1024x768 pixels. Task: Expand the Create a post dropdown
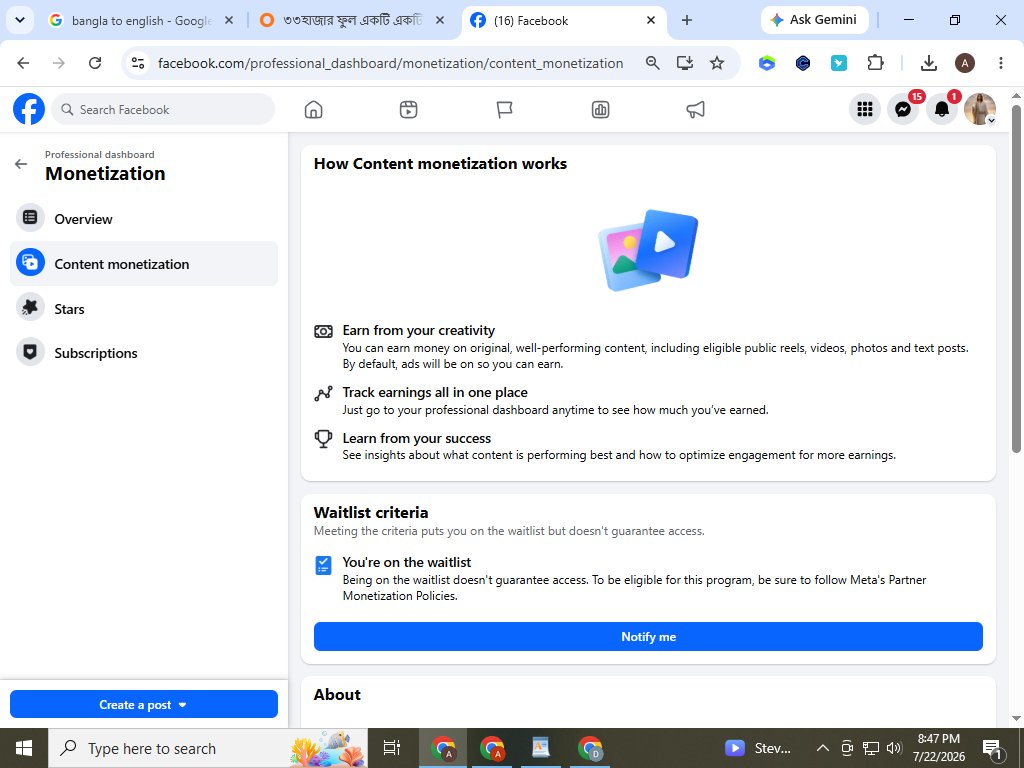144,704
